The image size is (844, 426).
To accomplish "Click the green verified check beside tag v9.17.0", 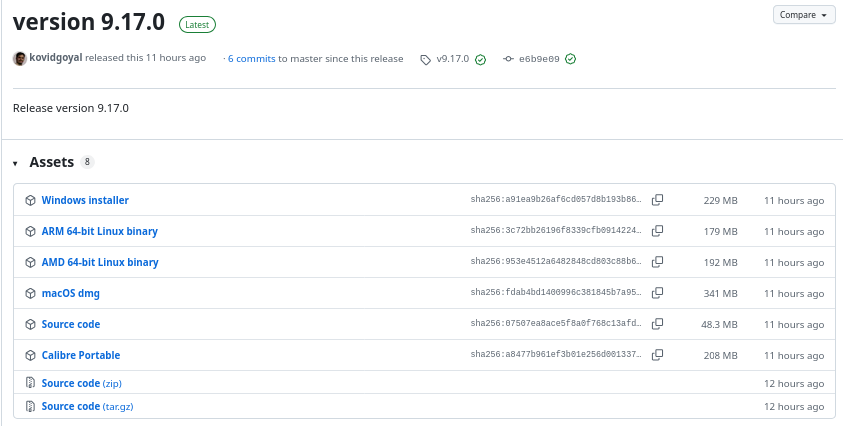I will pos(480,59).
